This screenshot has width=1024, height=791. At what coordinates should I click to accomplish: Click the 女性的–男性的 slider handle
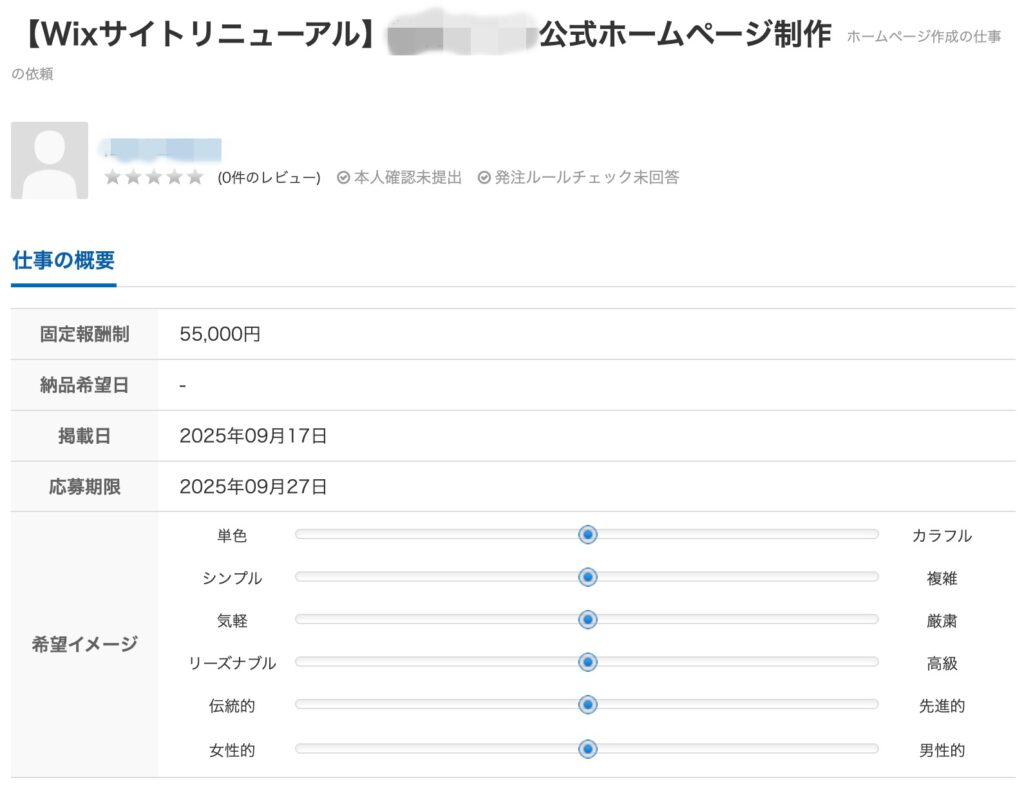588,748
